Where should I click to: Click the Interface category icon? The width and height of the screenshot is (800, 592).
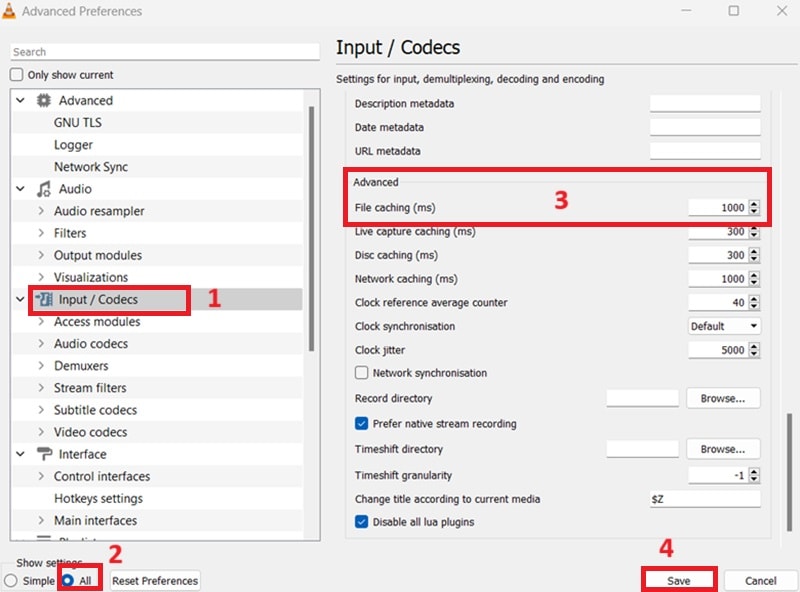tap(43, 455)
